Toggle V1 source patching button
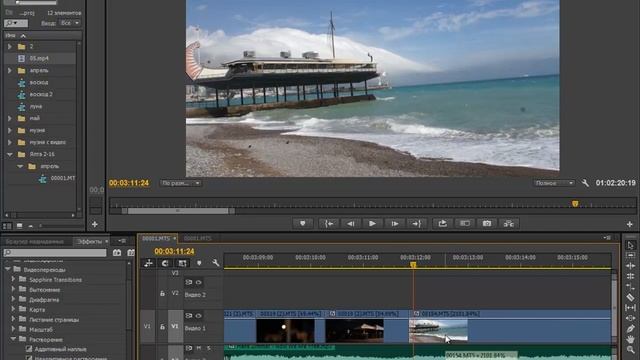This screenshot has height=360, width=640. [147, 327]
